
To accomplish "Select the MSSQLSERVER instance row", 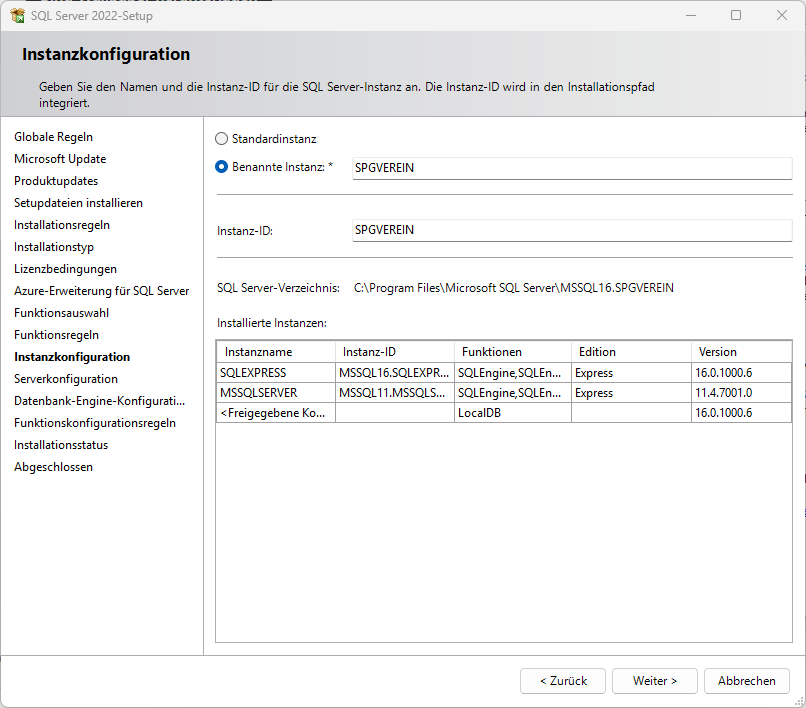I will point(276,393).
